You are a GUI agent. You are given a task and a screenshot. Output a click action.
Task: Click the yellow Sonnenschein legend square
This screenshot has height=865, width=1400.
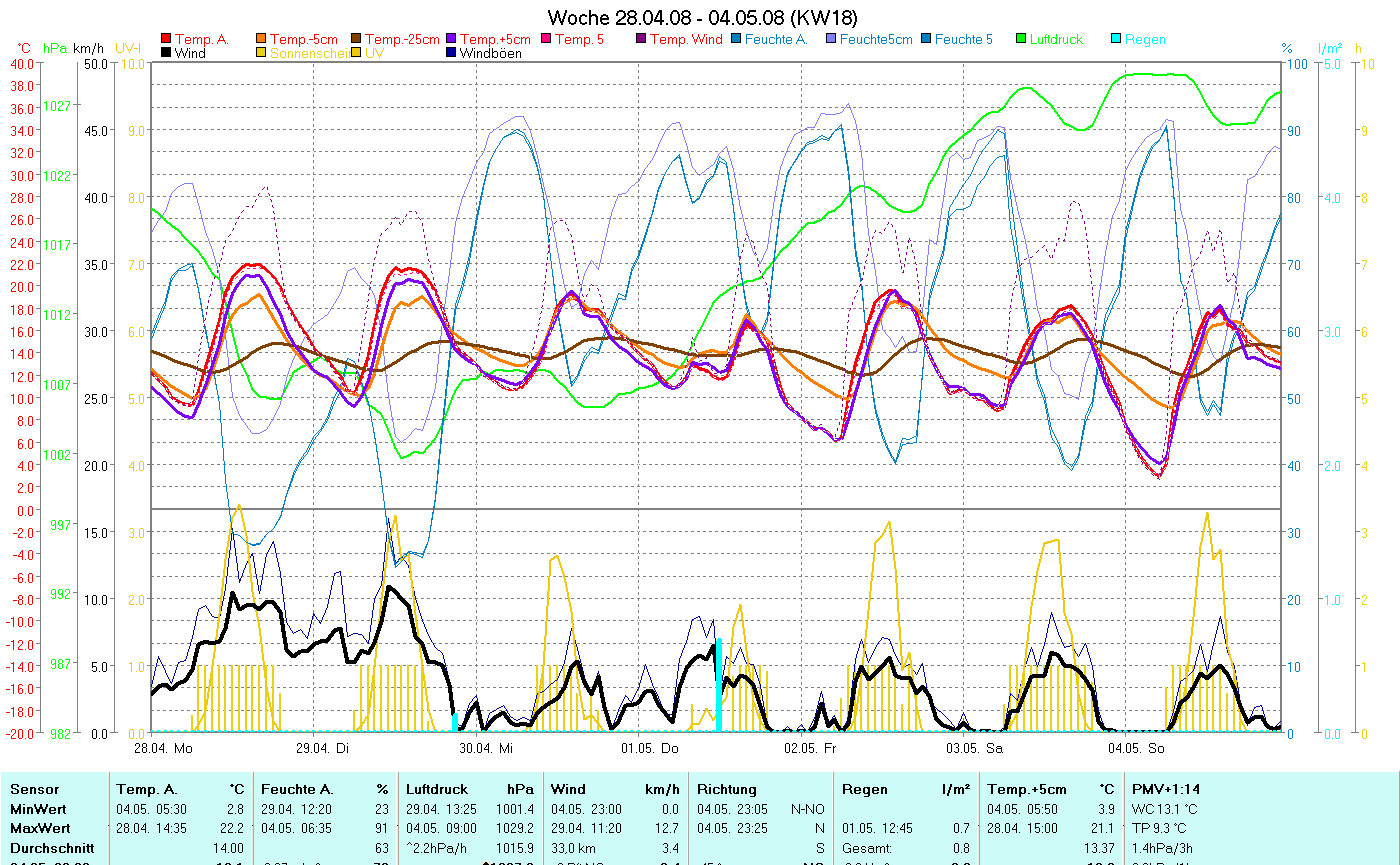[x=262, y=54]
